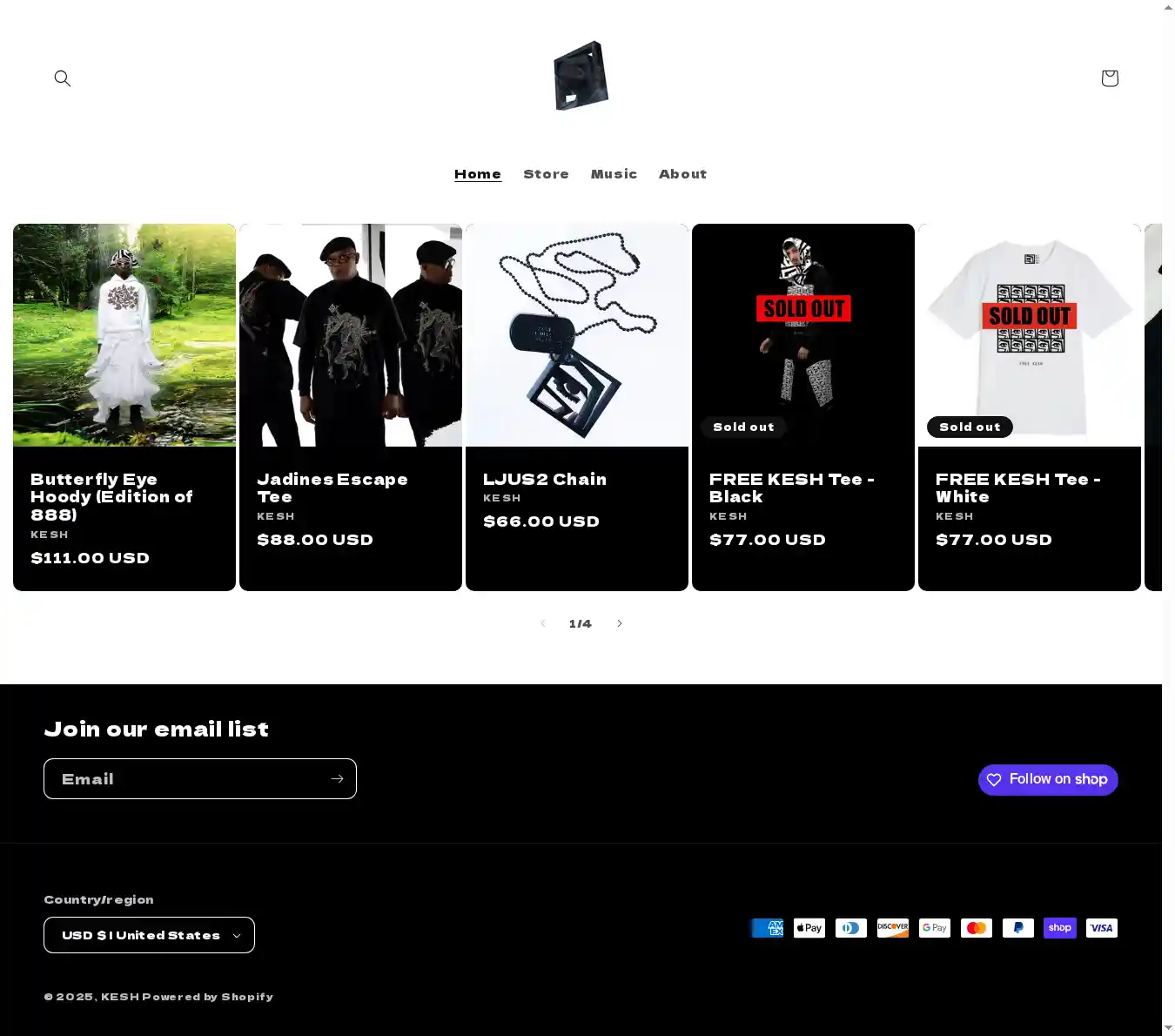
Task: Go to previous slide with left chevron
Action: pyautogui.click(x=542, y=623)
